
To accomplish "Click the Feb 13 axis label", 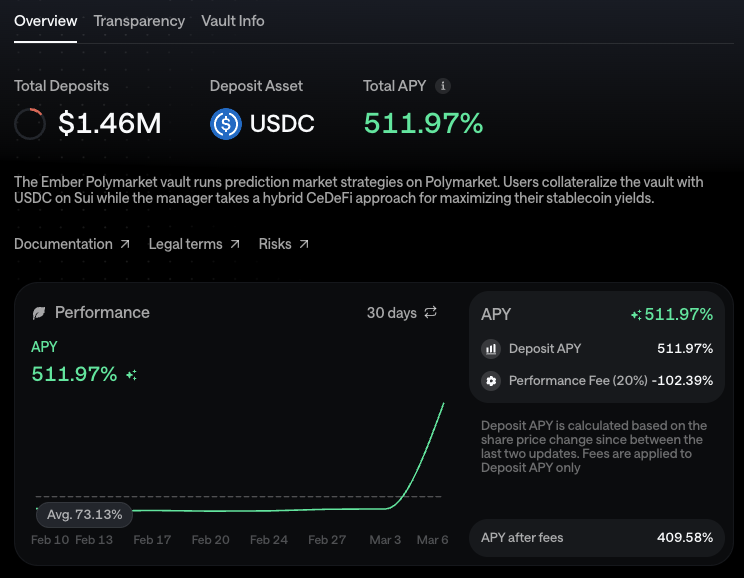I will pos(94,540).
